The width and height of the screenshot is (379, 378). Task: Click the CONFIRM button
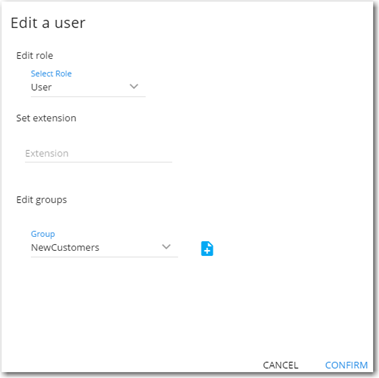pyautogui.click(x=346, y=365)
